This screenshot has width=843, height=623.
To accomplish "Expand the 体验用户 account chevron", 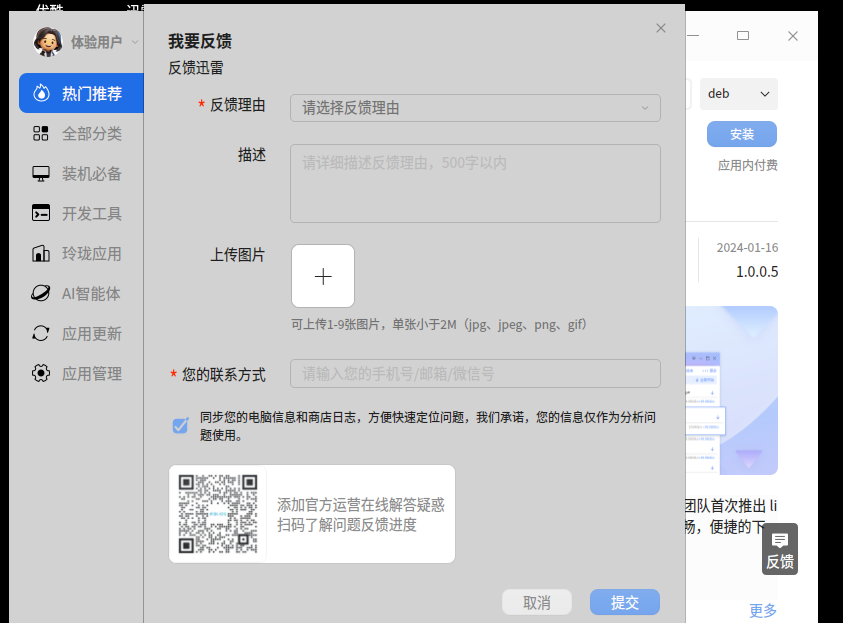I will tap(135, 42).
